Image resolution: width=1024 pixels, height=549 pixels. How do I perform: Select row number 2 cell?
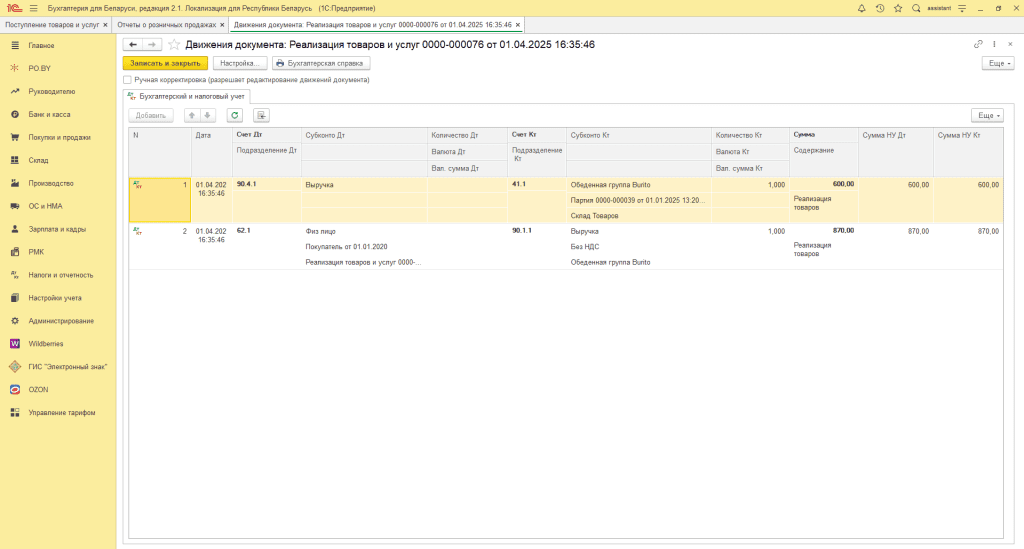[x=160, y=247]
